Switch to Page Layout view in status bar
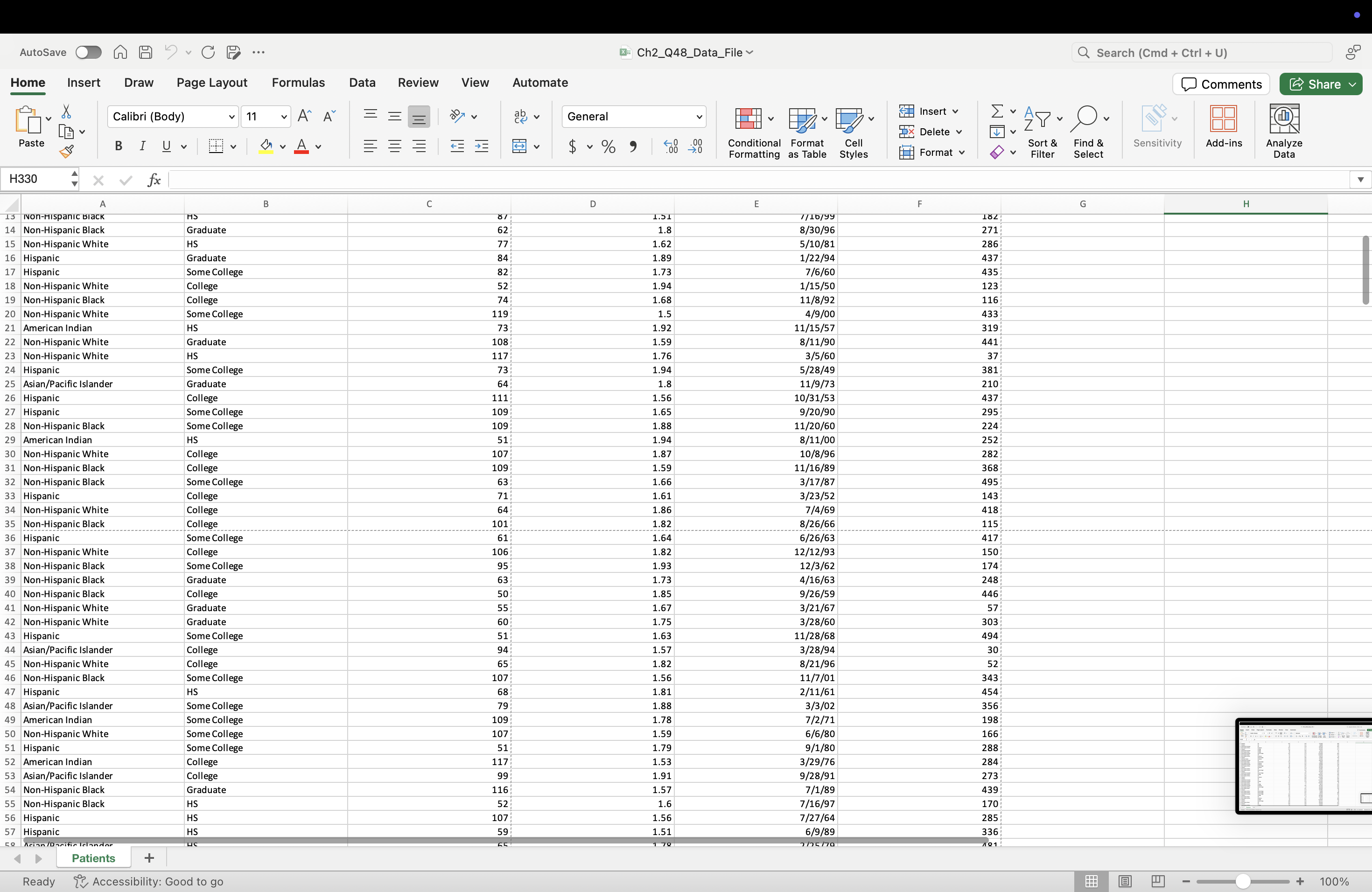Viewport: 1372px width, 892px height. click(1125, 881)
